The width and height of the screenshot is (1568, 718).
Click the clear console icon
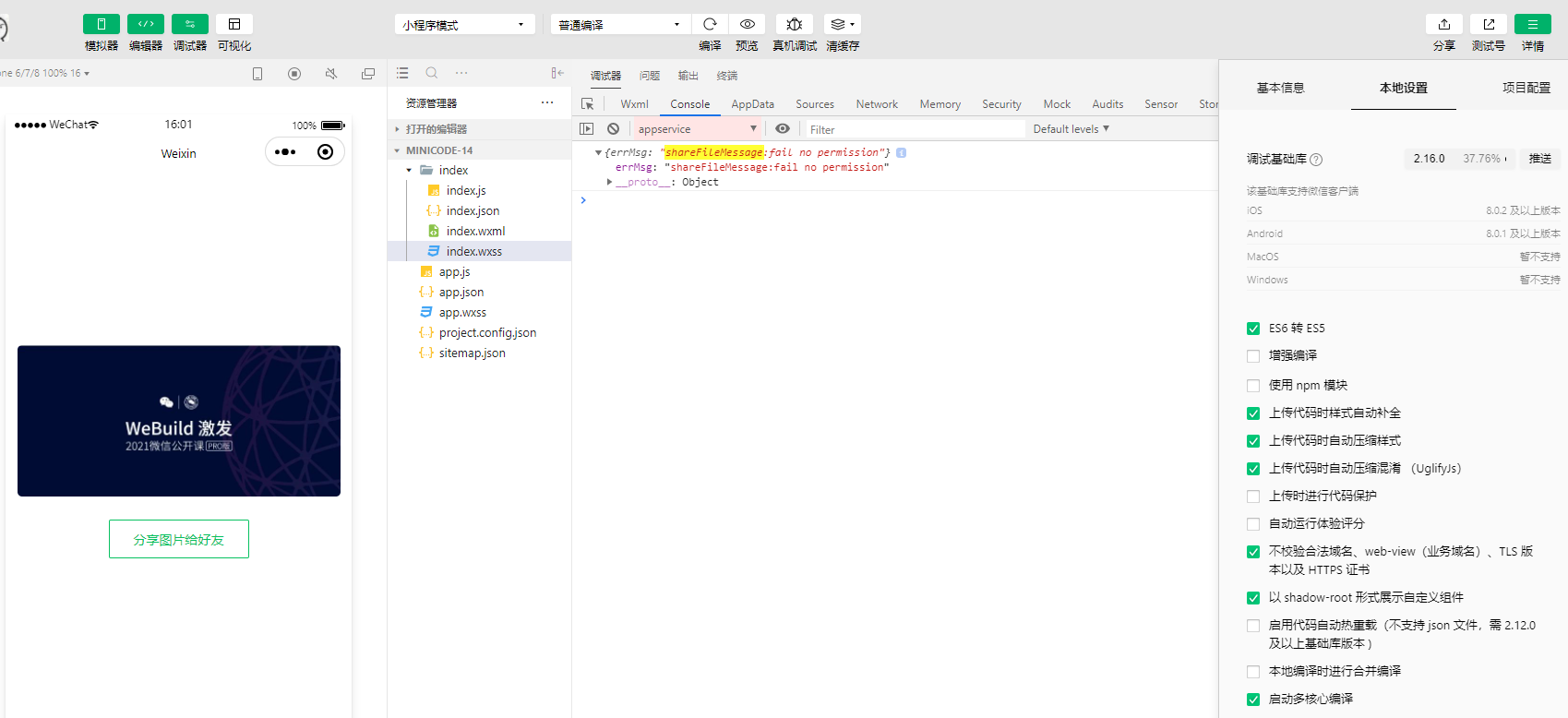[x=614, y=129]
